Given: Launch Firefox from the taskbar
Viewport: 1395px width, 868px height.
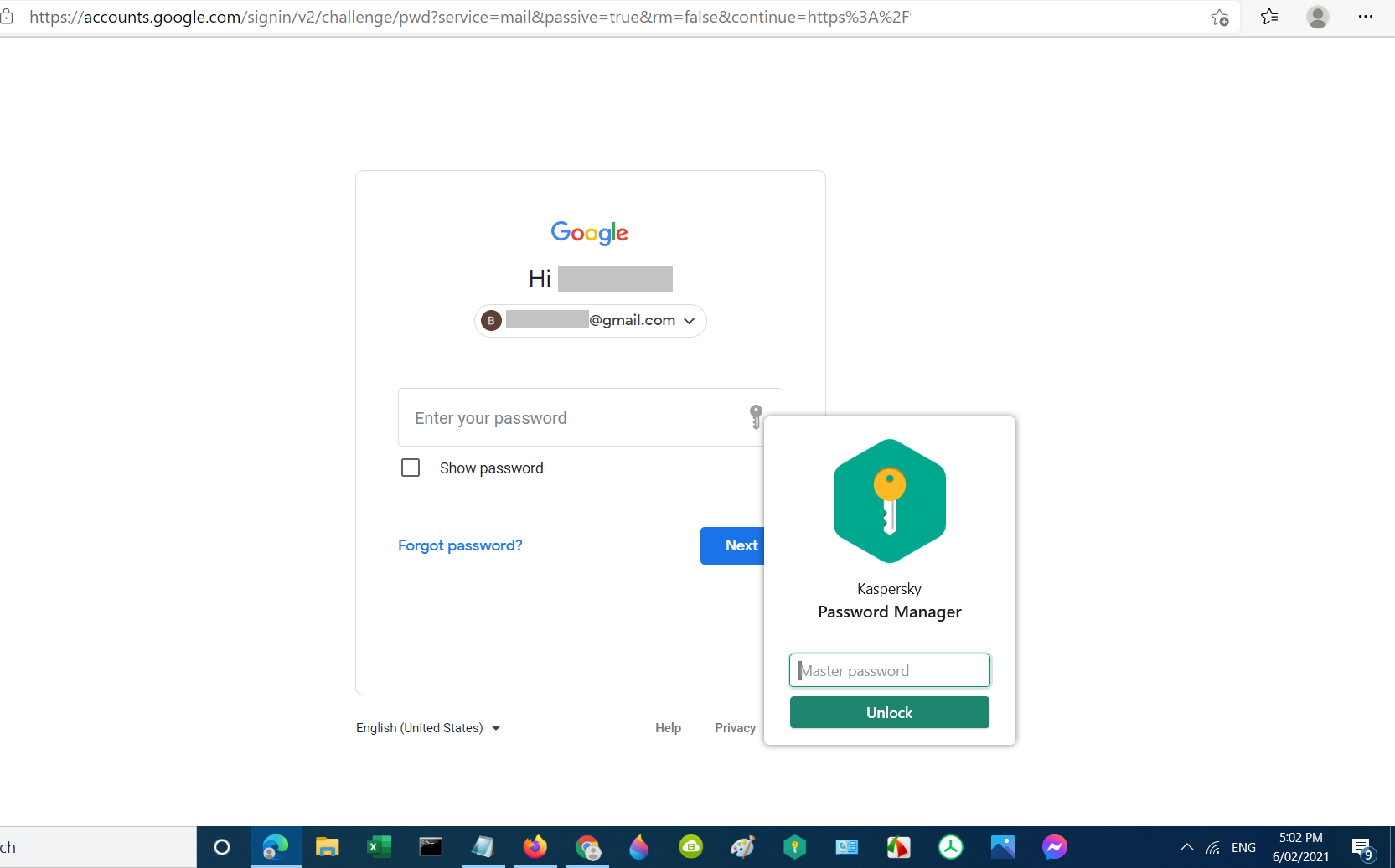Looking at the screenshot, I should (x=535, y=847).
